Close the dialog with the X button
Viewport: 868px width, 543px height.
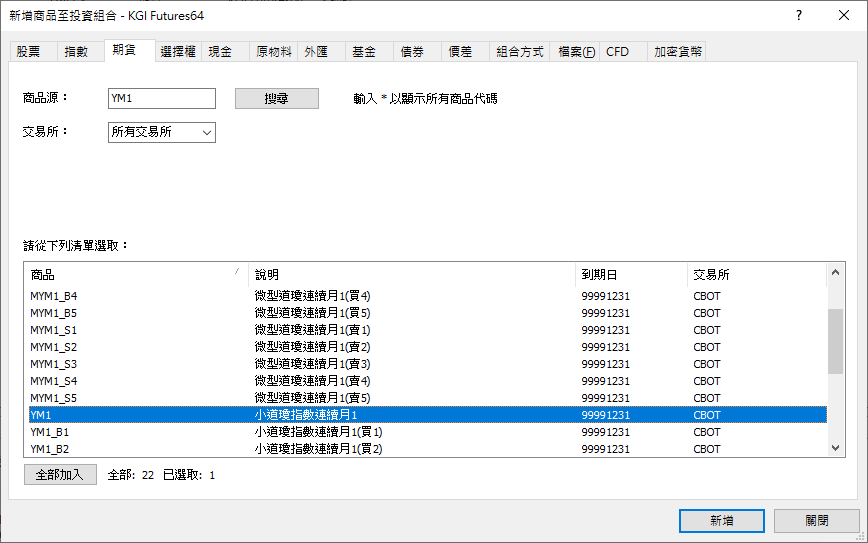[844, 15]
